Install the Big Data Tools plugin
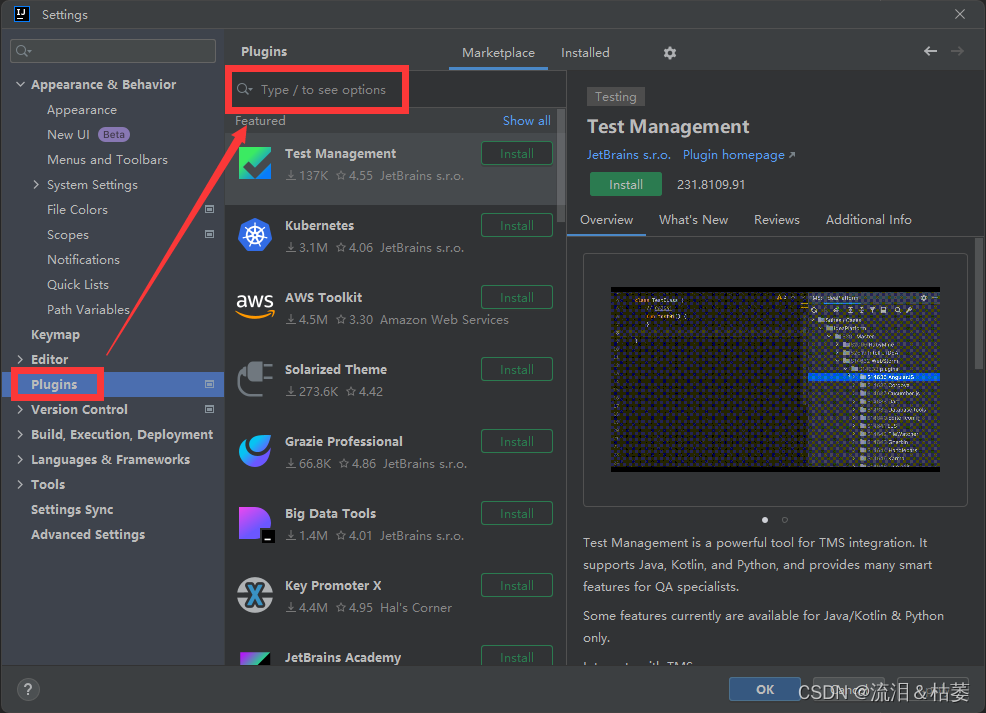The image size is (986, 713). pos(517,514)
